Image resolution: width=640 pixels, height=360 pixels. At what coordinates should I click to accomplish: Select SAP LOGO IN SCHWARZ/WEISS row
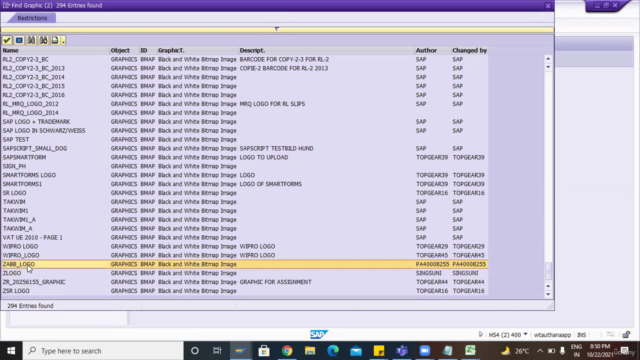[x=244, y=131]
